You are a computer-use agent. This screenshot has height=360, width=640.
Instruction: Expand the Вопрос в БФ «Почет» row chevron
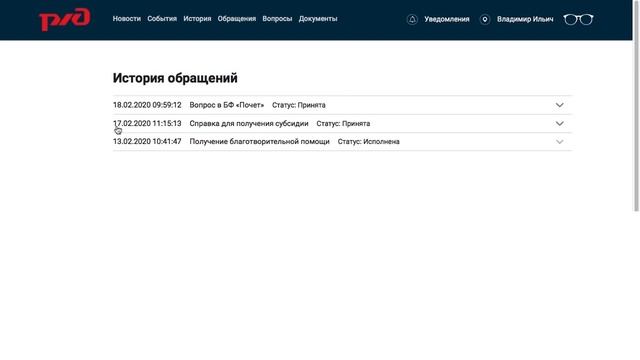[560, 105]
